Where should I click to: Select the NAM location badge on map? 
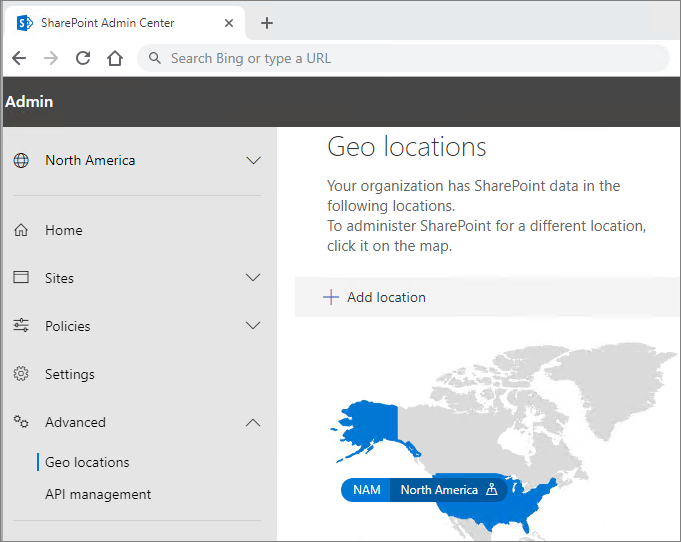(x=366, y=490)
